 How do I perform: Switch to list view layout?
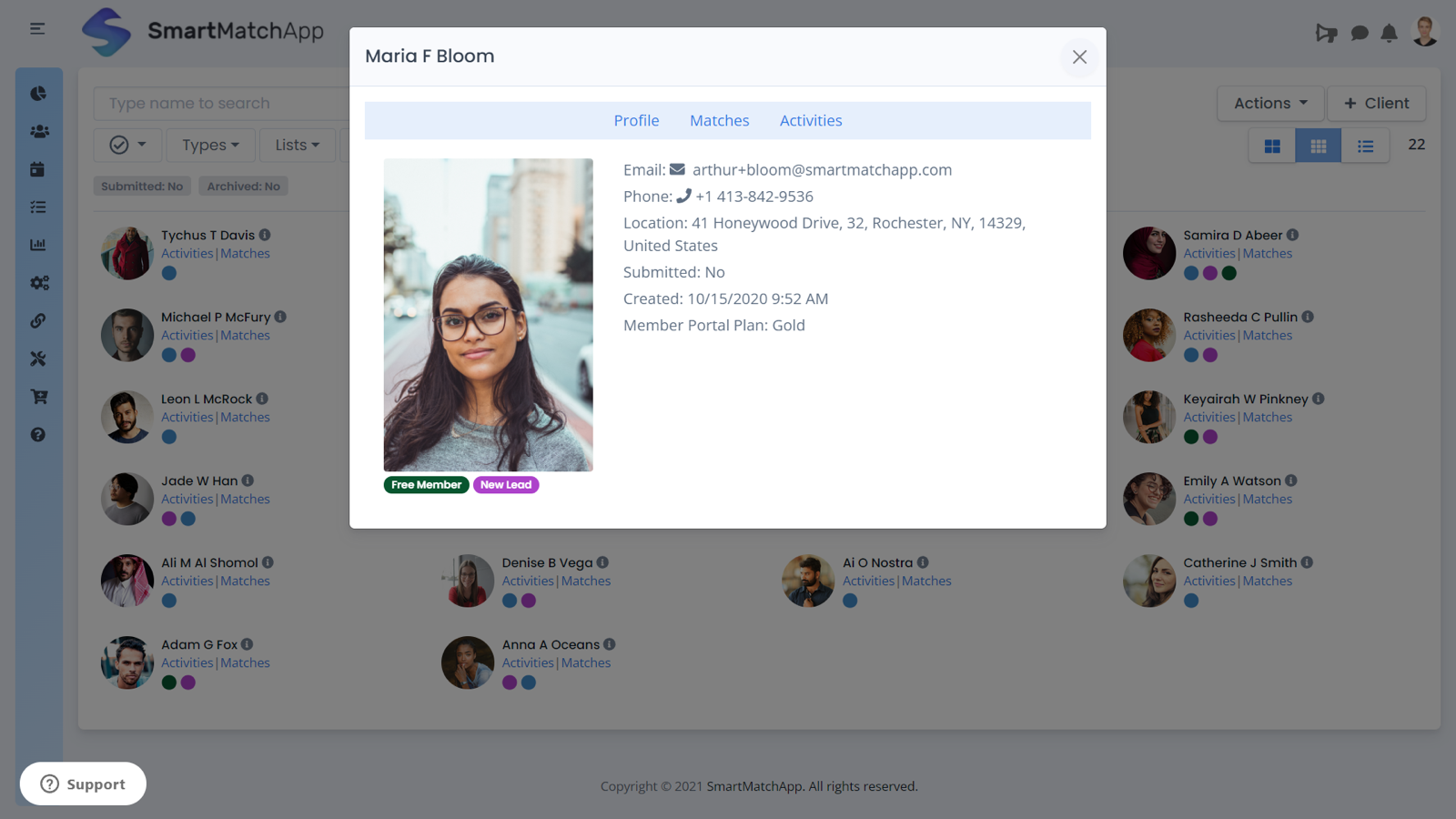pos(1365,145)
